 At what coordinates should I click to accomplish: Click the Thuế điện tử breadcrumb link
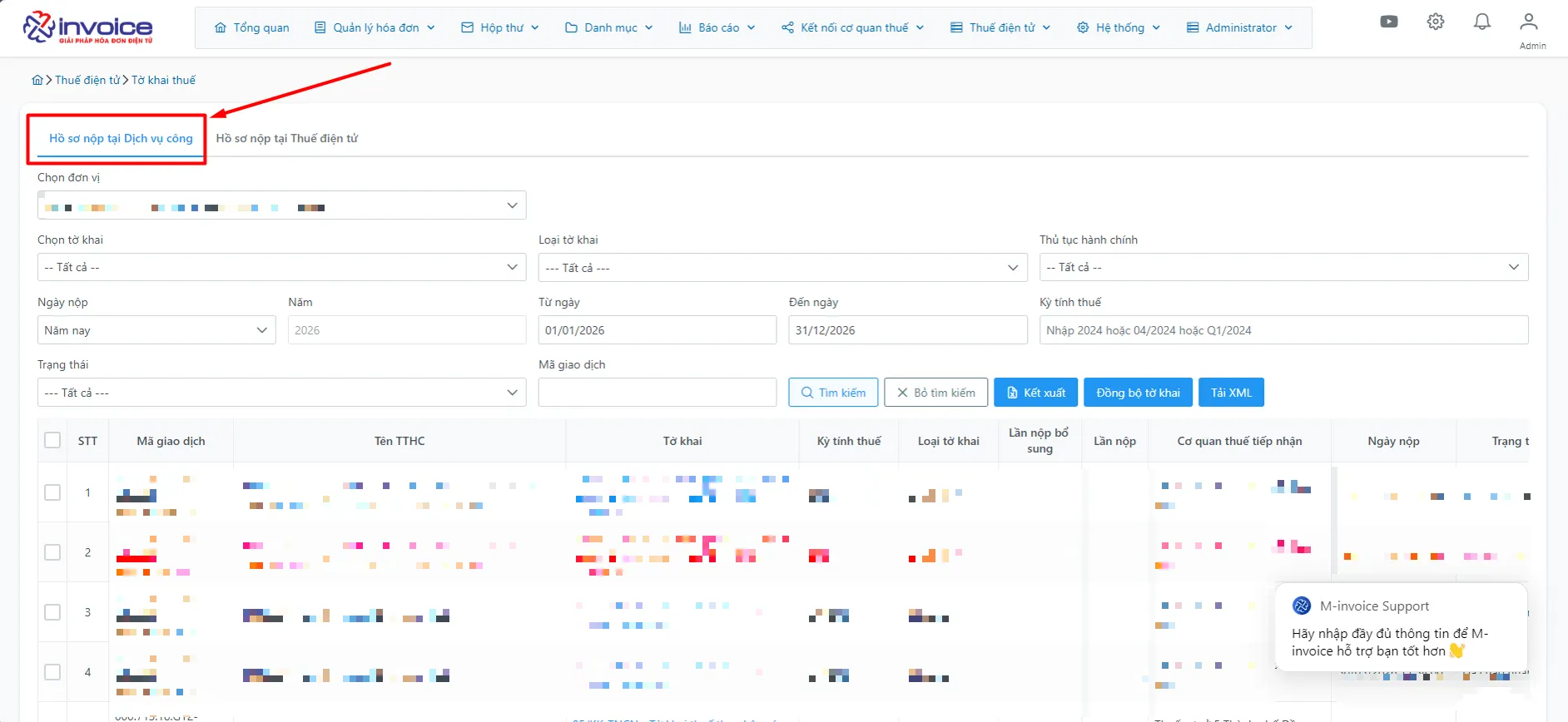(87, 80)
